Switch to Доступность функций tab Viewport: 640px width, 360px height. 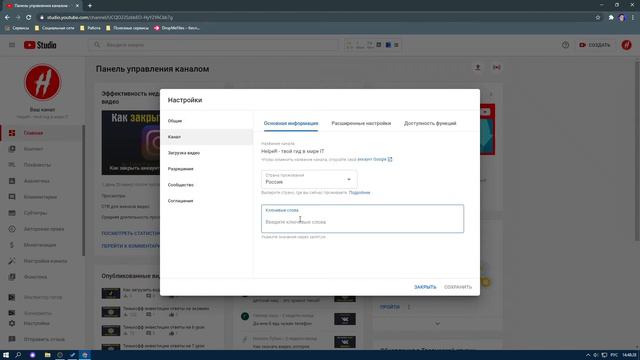[430, 123]
